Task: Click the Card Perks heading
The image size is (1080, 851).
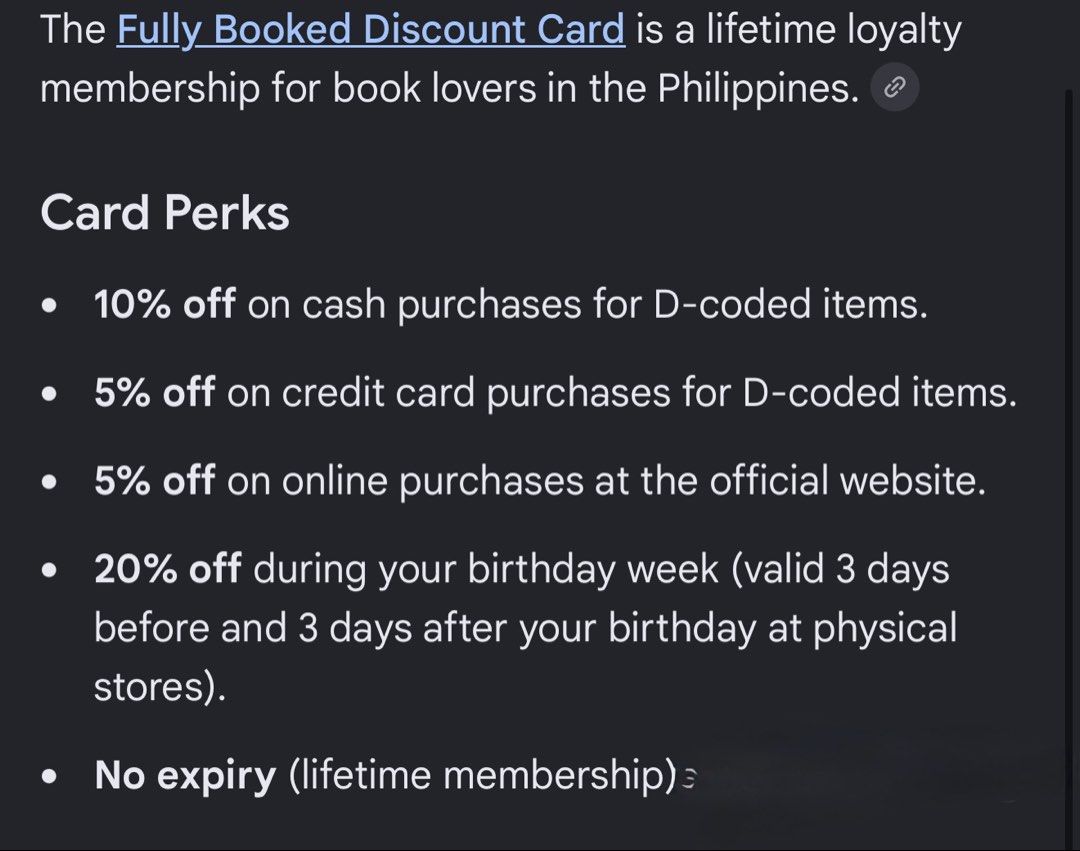Action: pos(165,212)
